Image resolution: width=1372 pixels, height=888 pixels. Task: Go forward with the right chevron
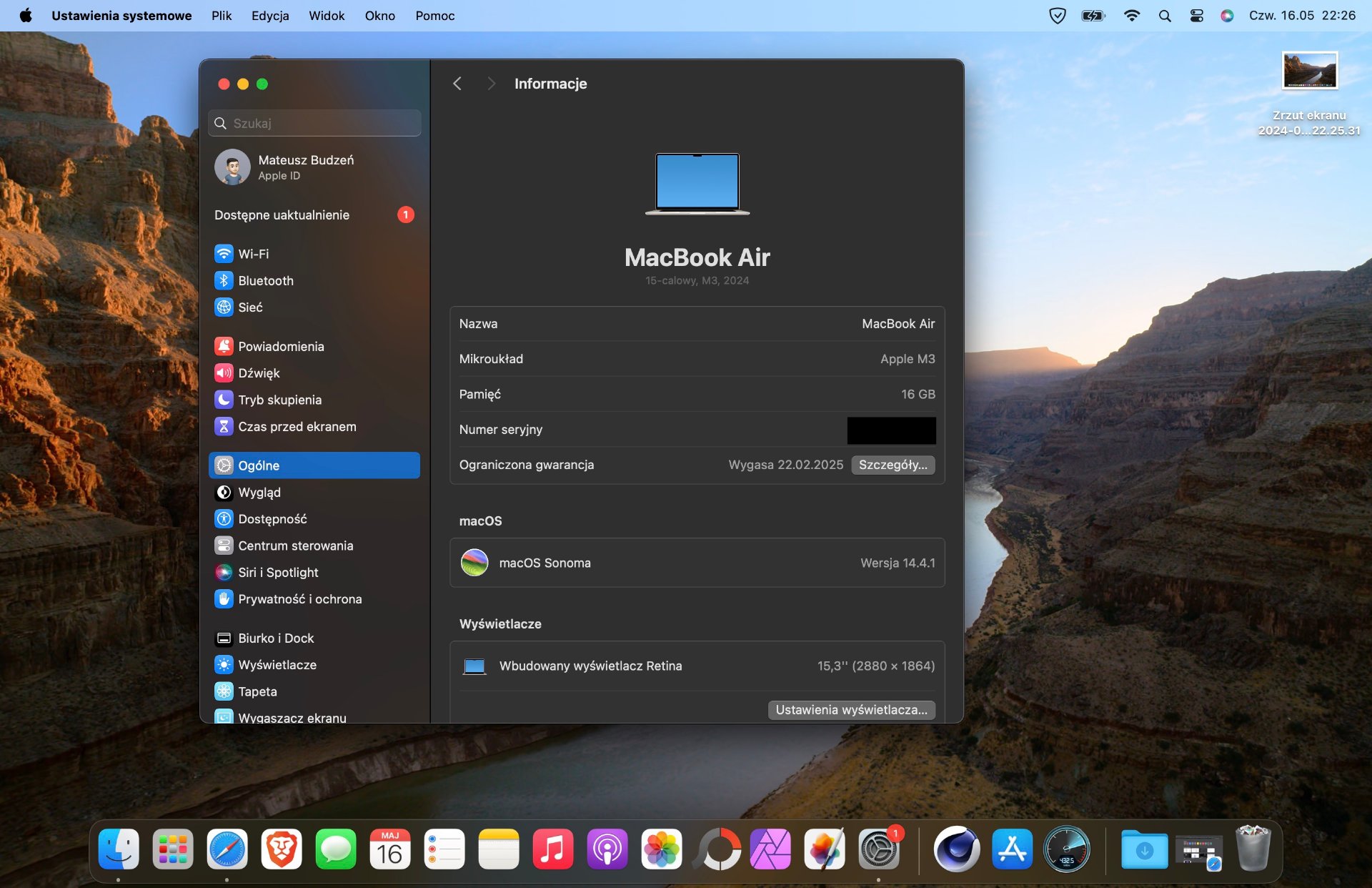point(491,84)
